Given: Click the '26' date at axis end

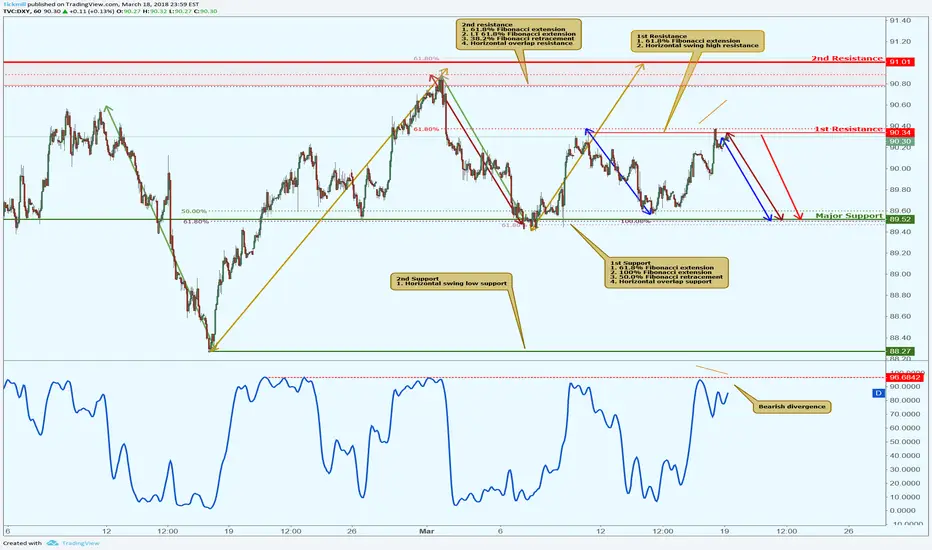Looking at the screenshot, I should (x=848, y=531).
